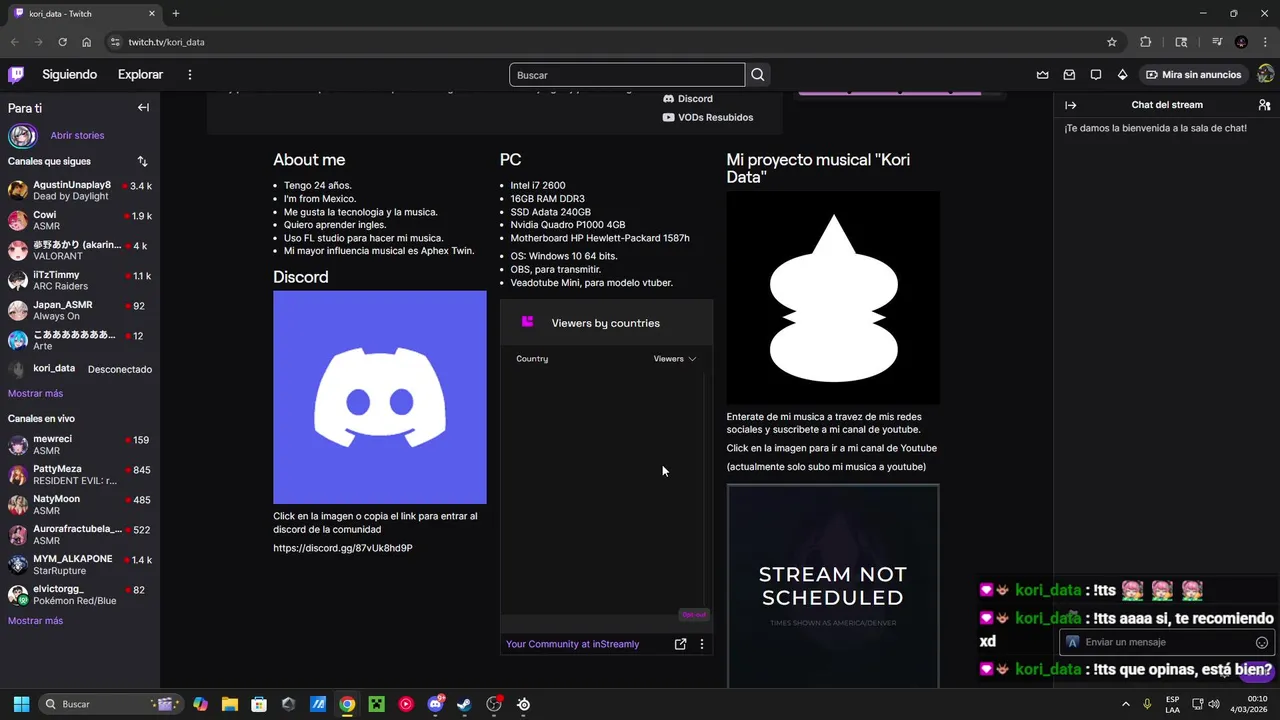Open the PattyMeza live channel
1280x720 pixels.
point(80,475)
